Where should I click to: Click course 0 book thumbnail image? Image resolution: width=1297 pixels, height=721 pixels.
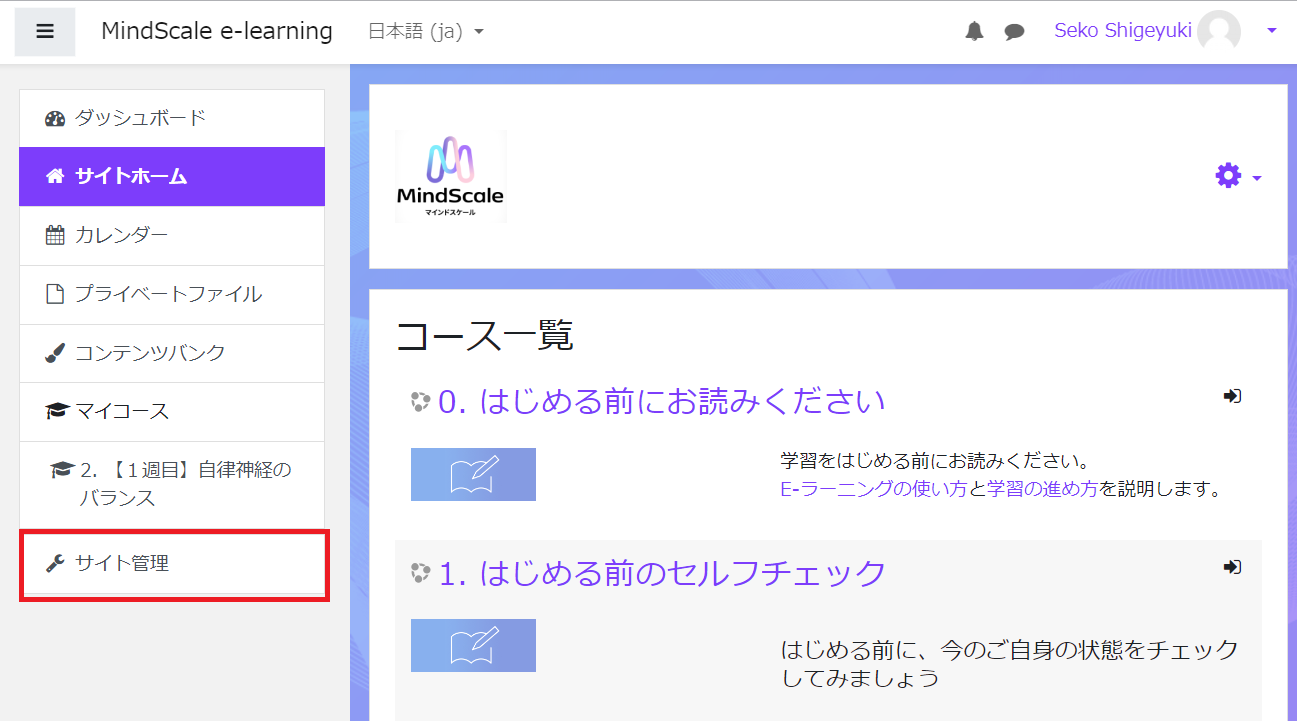[473, 474]
